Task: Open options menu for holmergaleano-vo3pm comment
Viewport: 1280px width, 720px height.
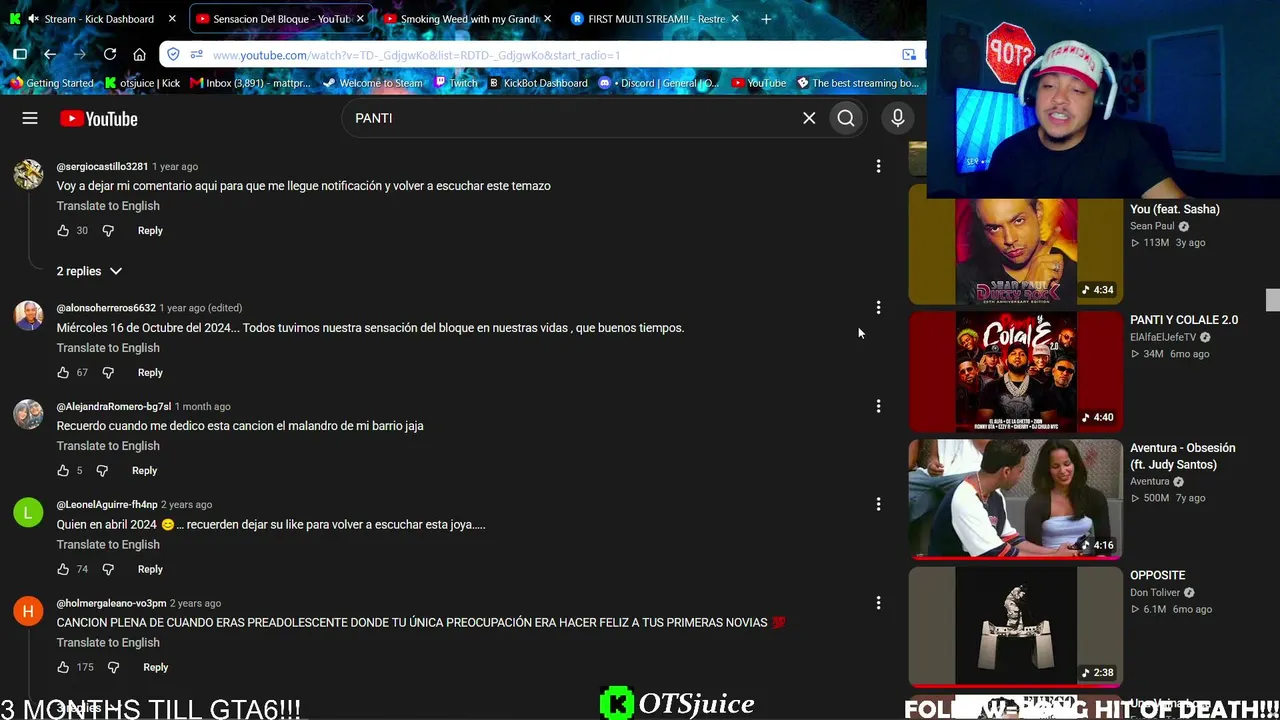Action: (878, 603)
